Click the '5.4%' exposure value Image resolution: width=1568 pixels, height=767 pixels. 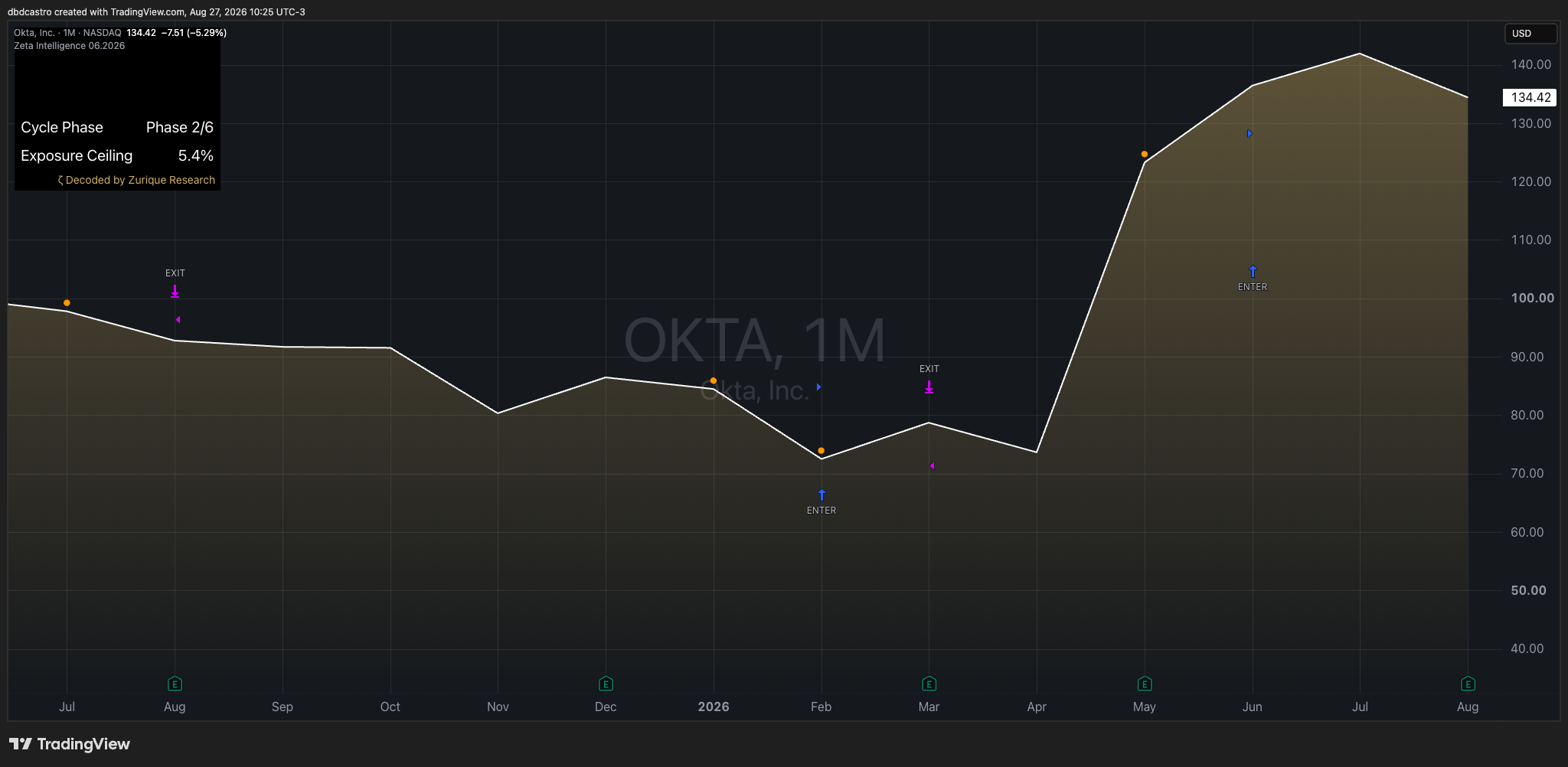(196, 155)
